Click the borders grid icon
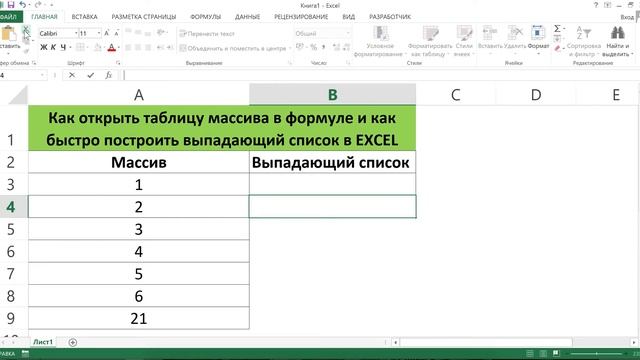Viewport: 640px width, 360px height. pyautogui.click(x=80, y=47)
